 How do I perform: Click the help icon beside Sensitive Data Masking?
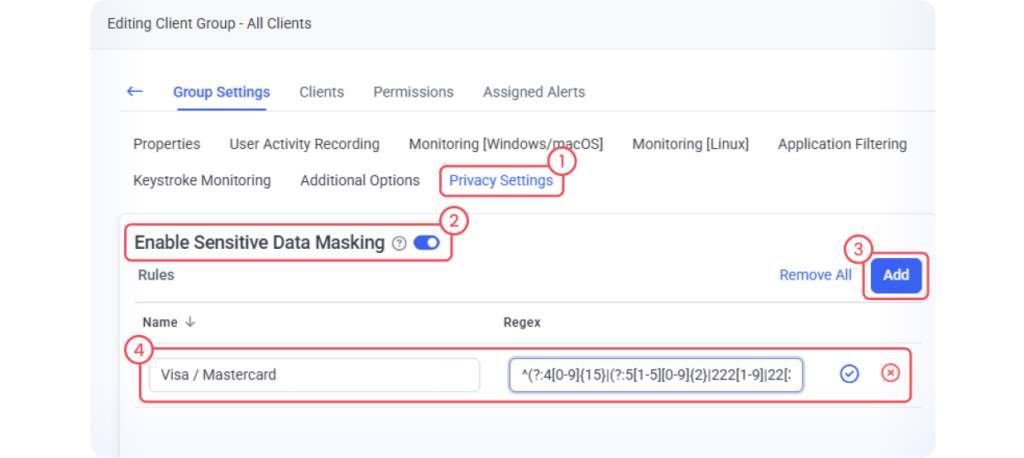tap(399, 243)
